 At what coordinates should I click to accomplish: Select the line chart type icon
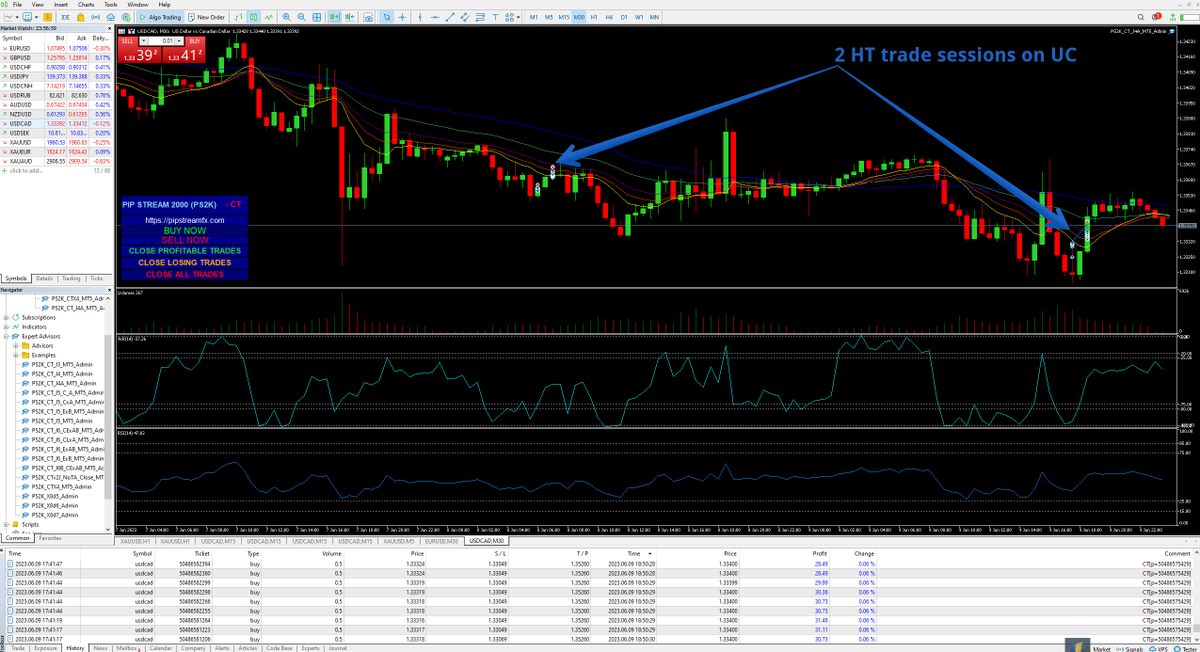click(268, 17)
